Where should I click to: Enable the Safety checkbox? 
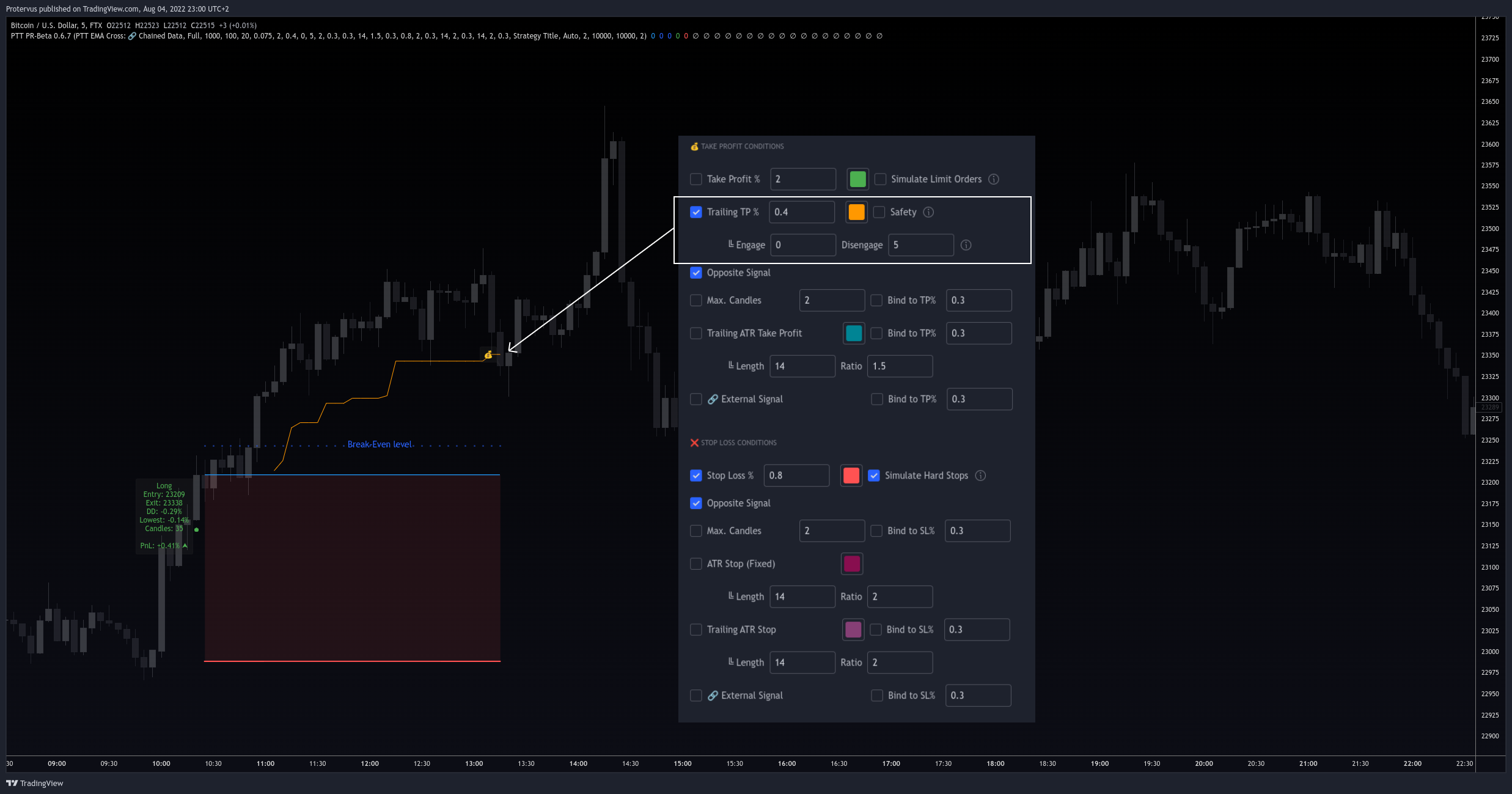tap(879, 212)
